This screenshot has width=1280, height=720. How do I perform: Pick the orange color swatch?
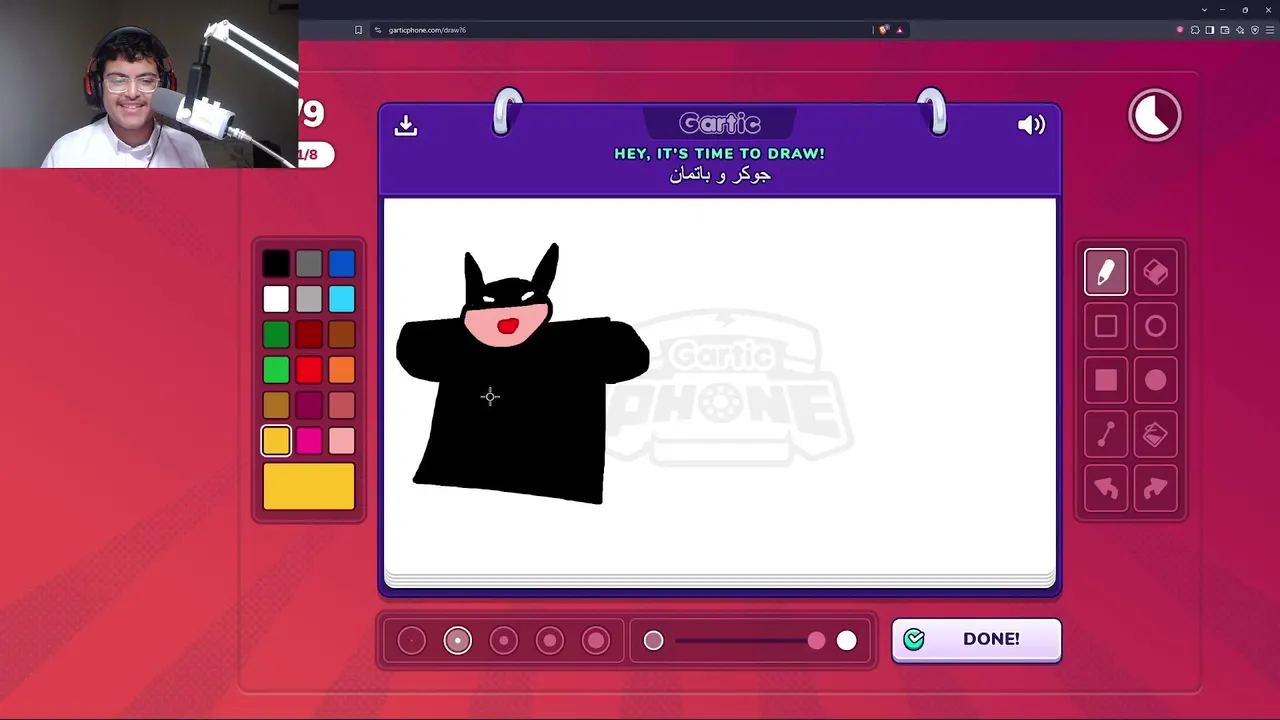tap(342, 370)
